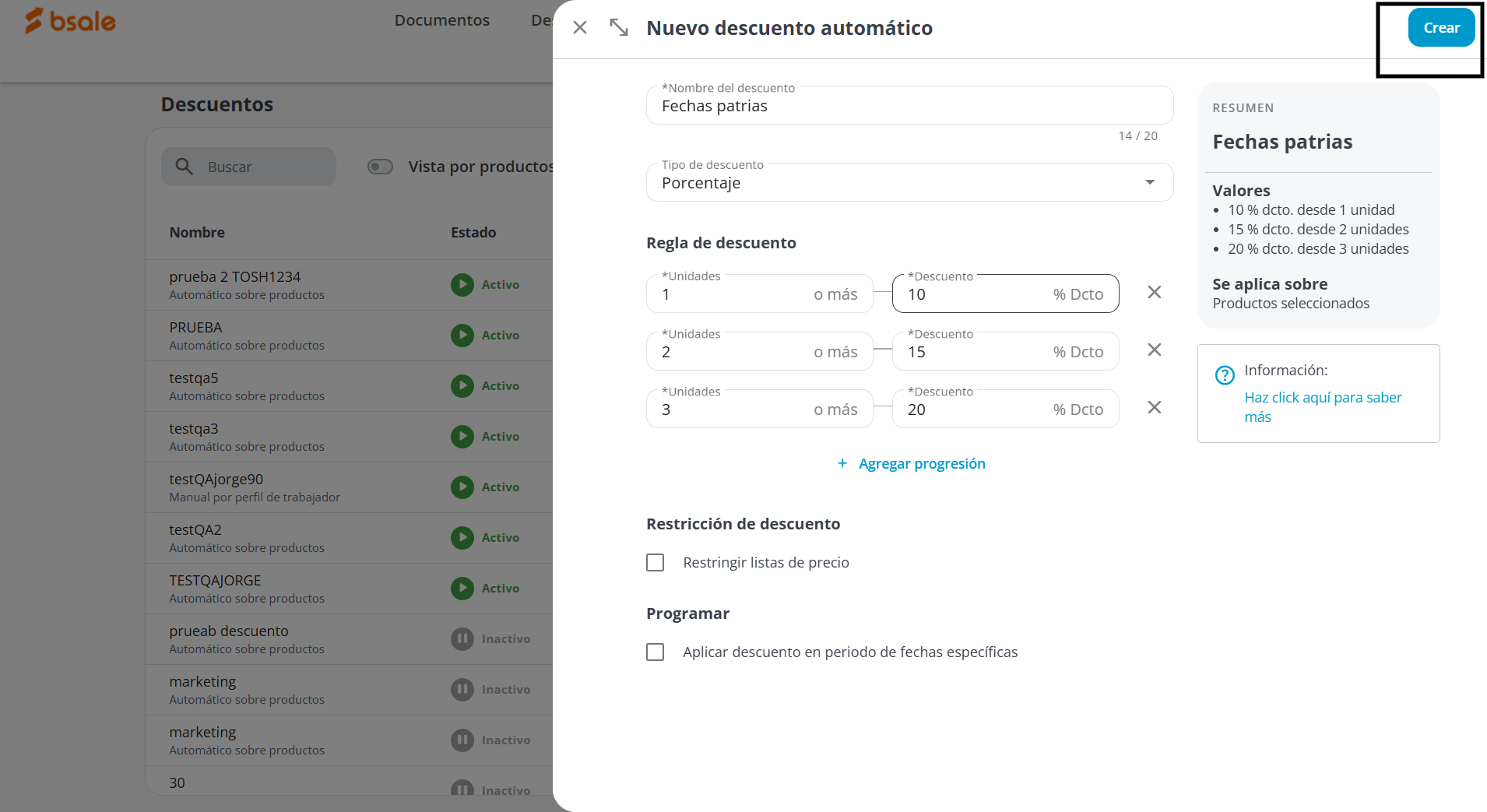Expand the discount panel to full screen
1487x812 pixels.
619,28
